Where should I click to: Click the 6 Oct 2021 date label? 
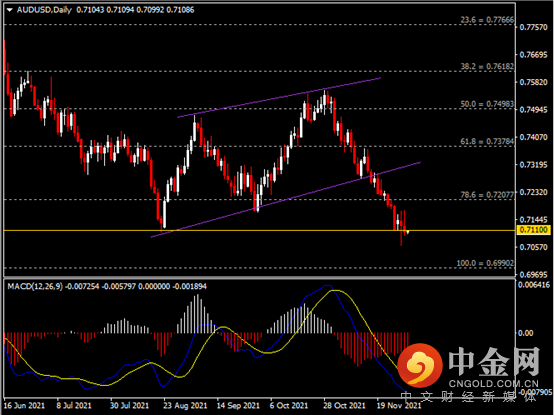pyautogui.click(x=289, y=405)
